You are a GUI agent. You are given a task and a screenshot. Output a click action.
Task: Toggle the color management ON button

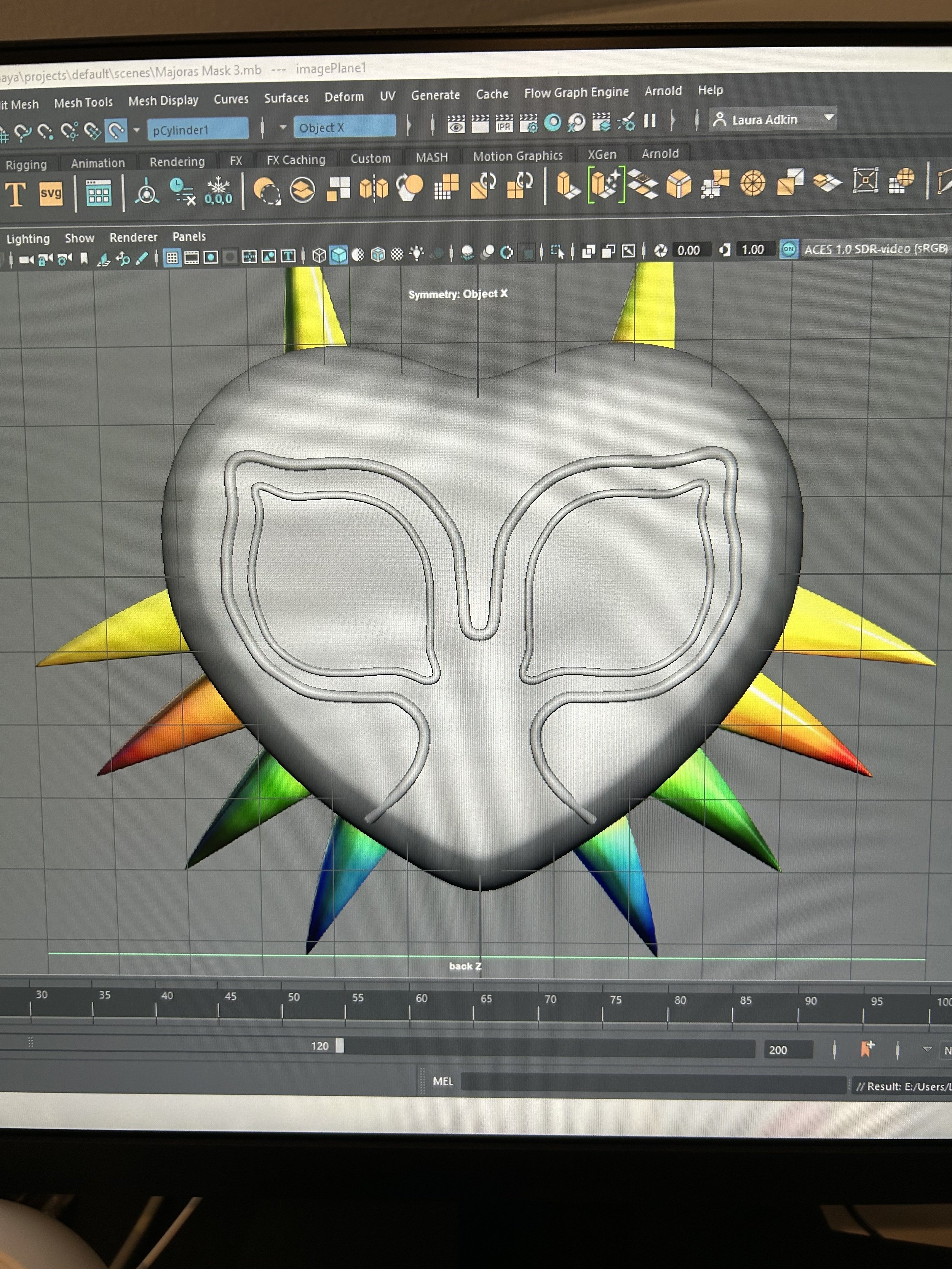click(789, 249)
